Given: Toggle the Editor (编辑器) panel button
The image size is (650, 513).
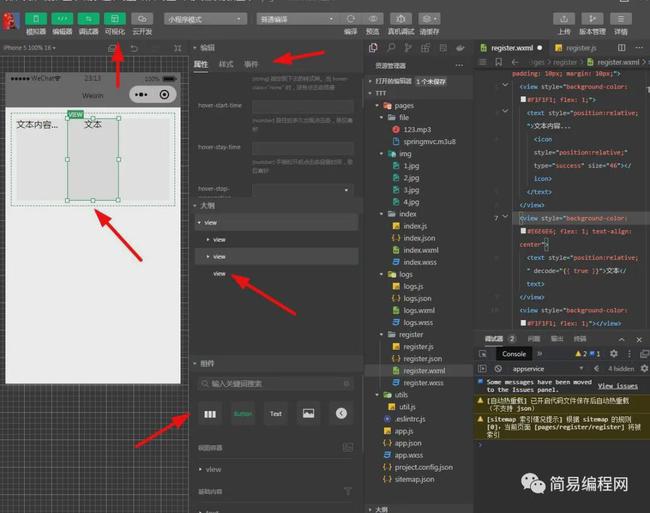Looking at the screenshot, I should pyautogui.click(x=62, y=19).
